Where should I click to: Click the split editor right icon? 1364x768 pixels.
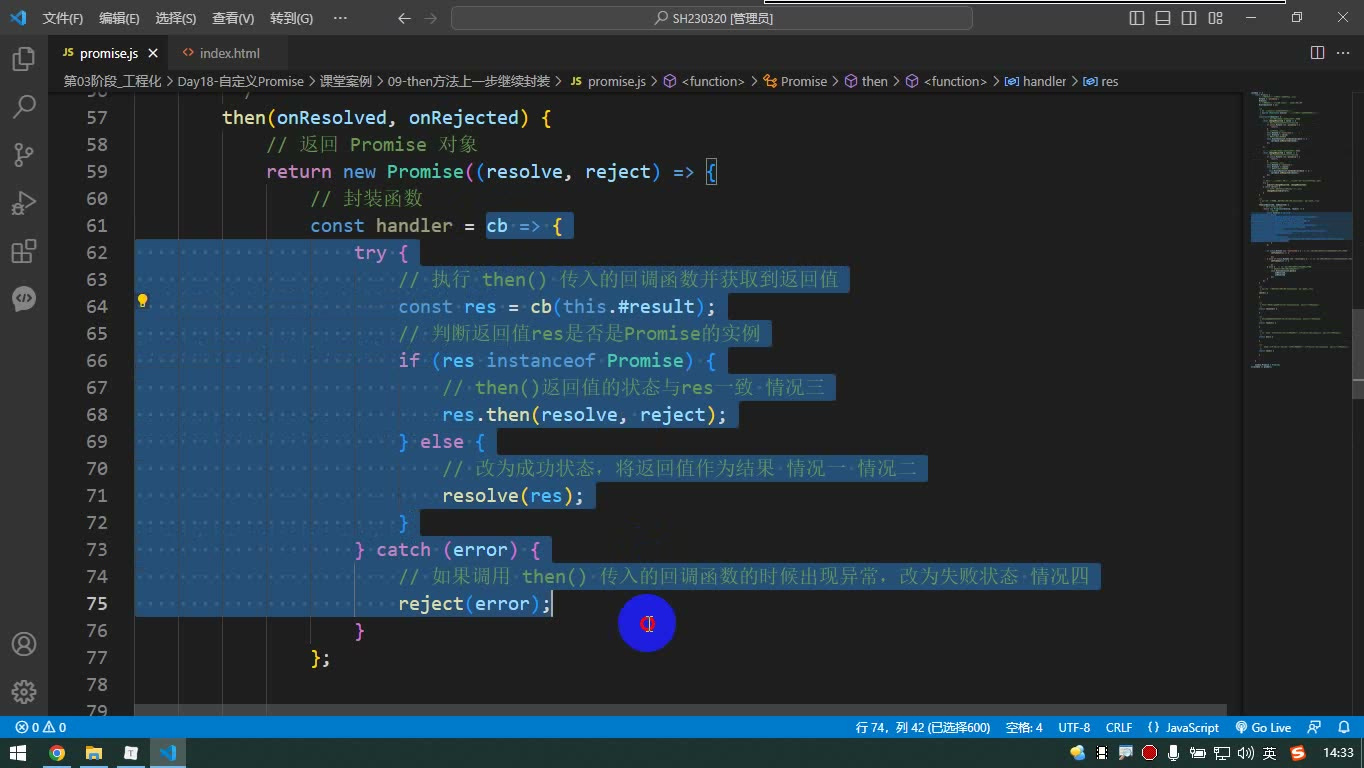1317,53
